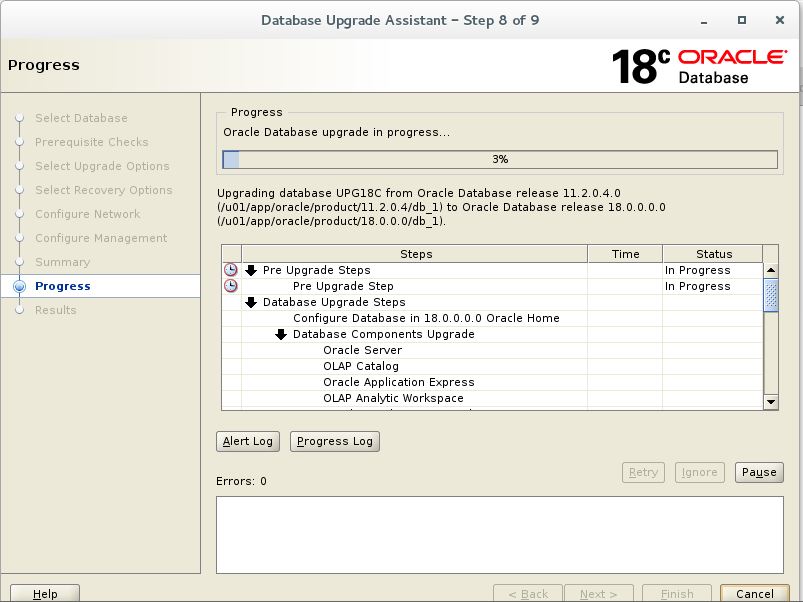Click the greyed-out Back button

tap(528, 593)
